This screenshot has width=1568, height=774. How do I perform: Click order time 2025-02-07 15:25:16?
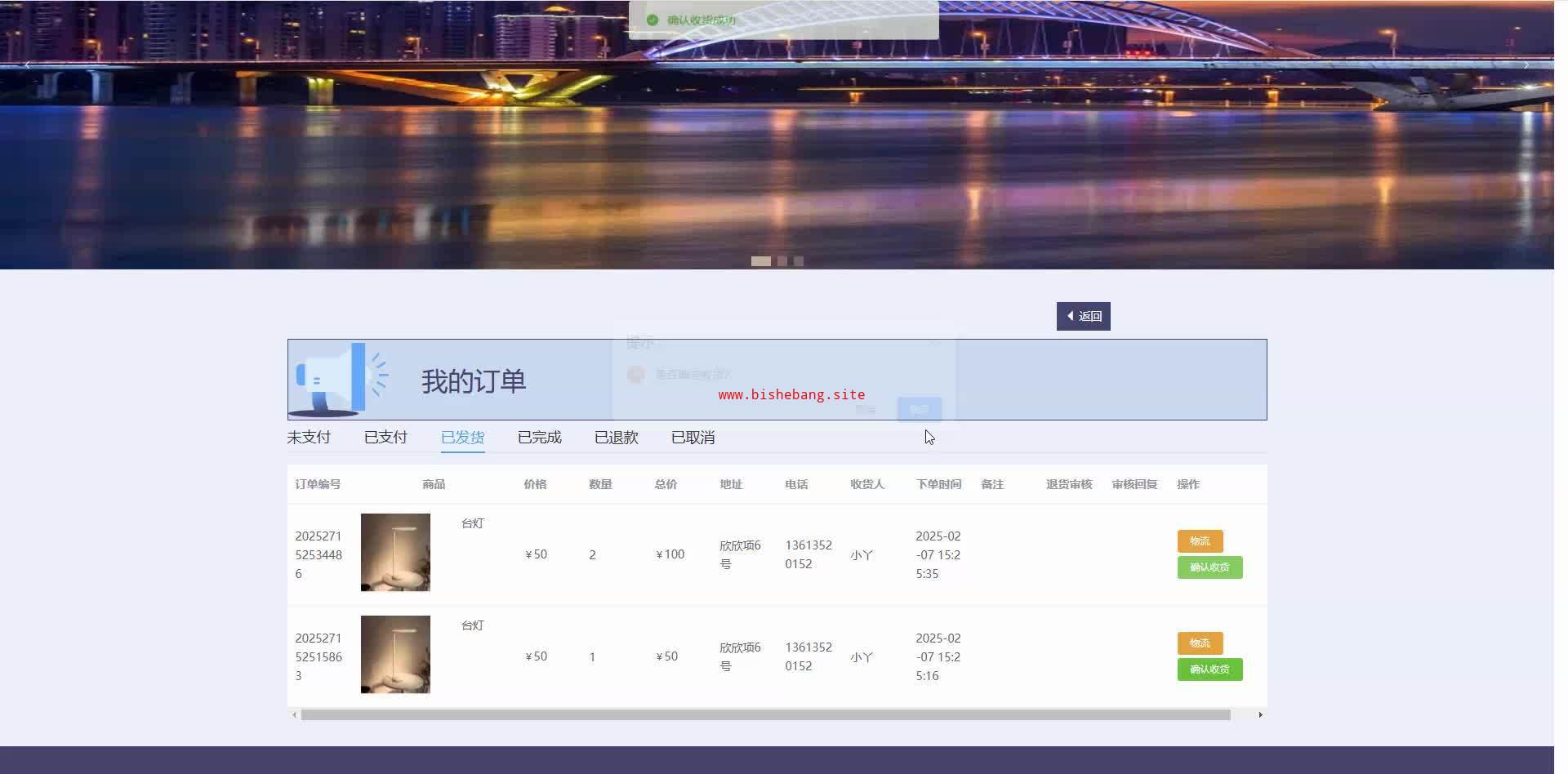(x=938, y=657)
